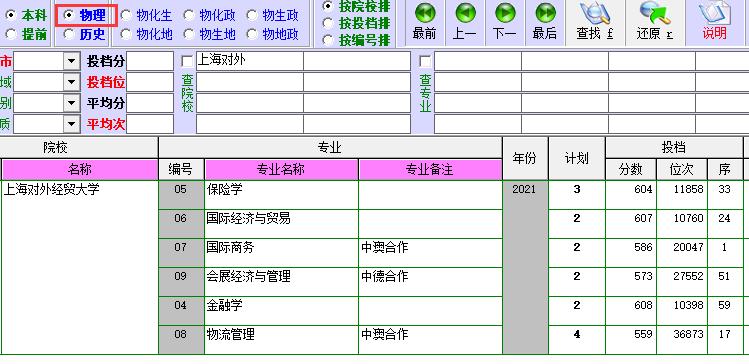749x364 pixels.
Task: Open the 说明 help instructions
Action: pos(715,22)
